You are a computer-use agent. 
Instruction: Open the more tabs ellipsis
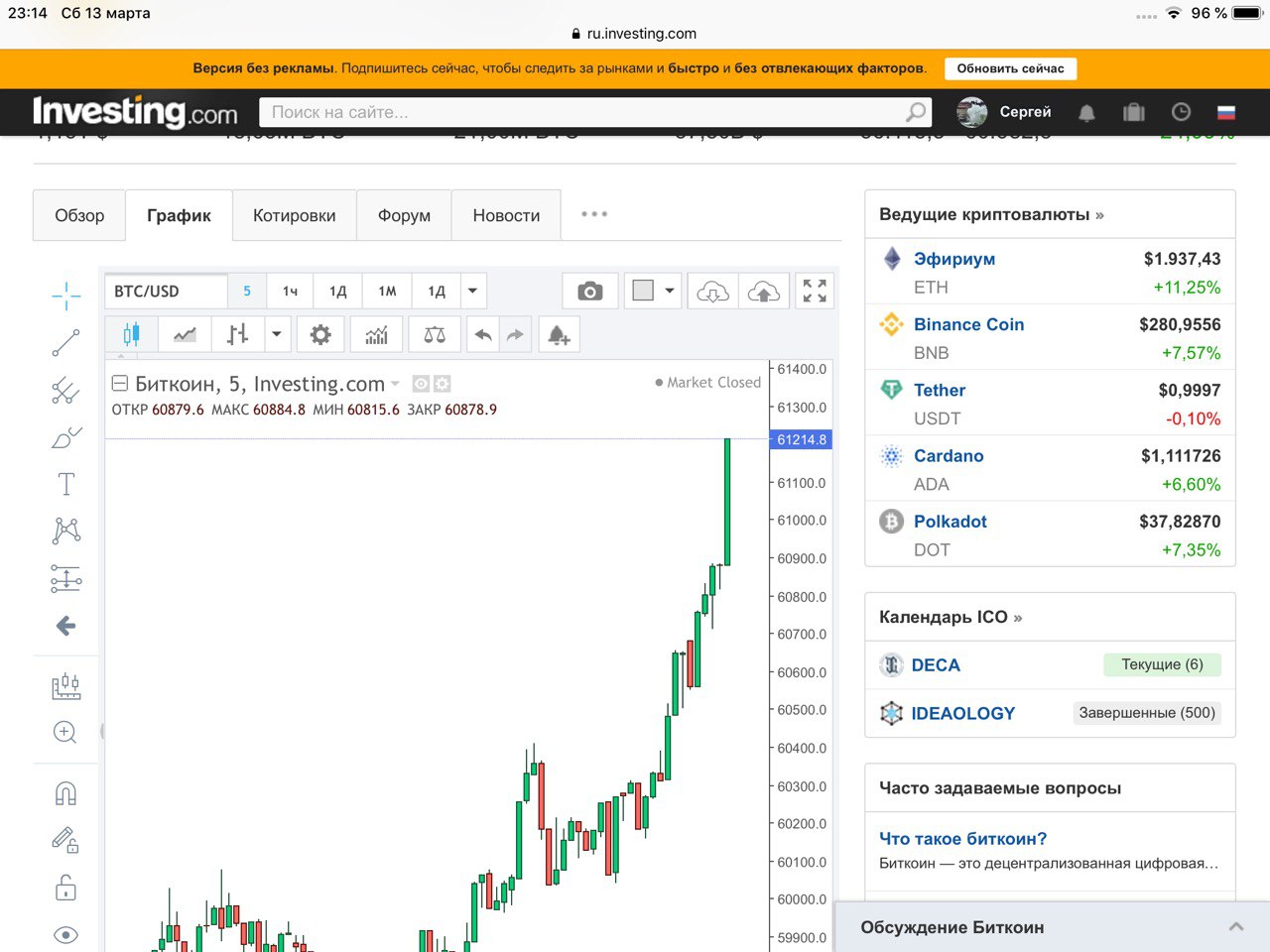tap(594, 214)
